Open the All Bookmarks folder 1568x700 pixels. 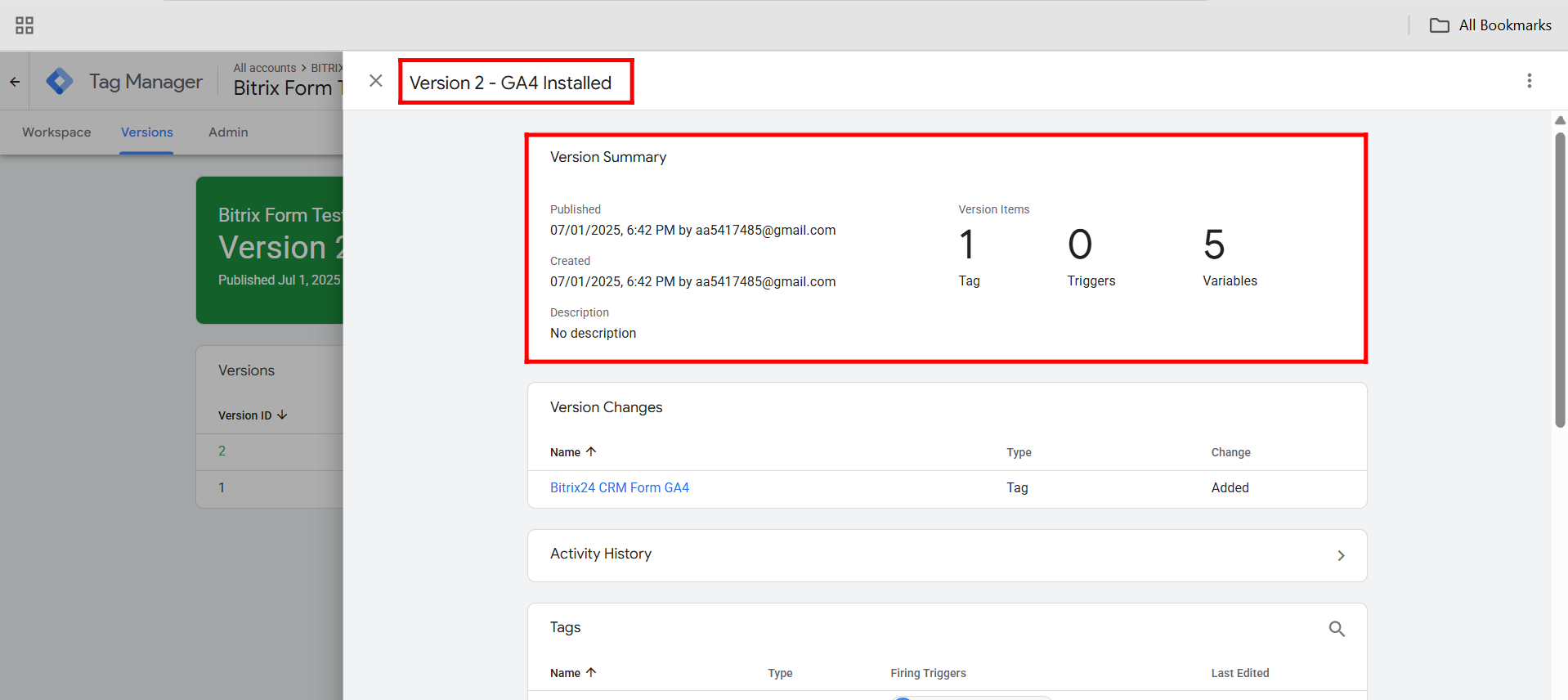click(x=1490, y=25)
